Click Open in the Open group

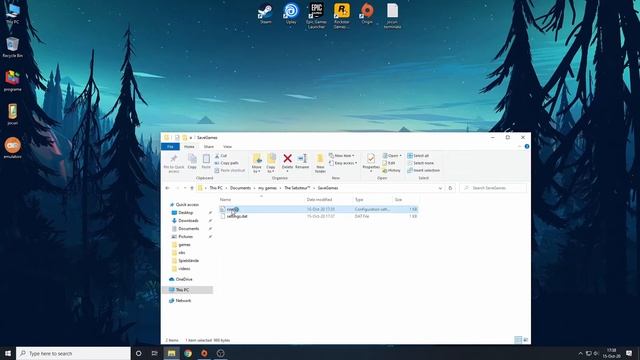click(392, 156)
